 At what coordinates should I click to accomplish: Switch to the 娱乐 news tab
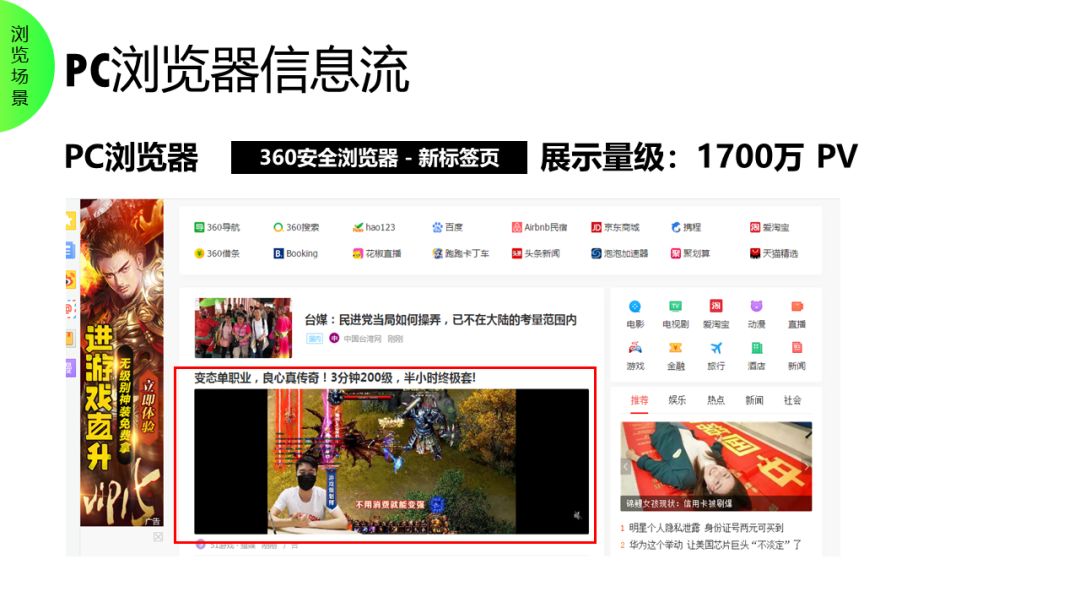[x=677, y=400]
